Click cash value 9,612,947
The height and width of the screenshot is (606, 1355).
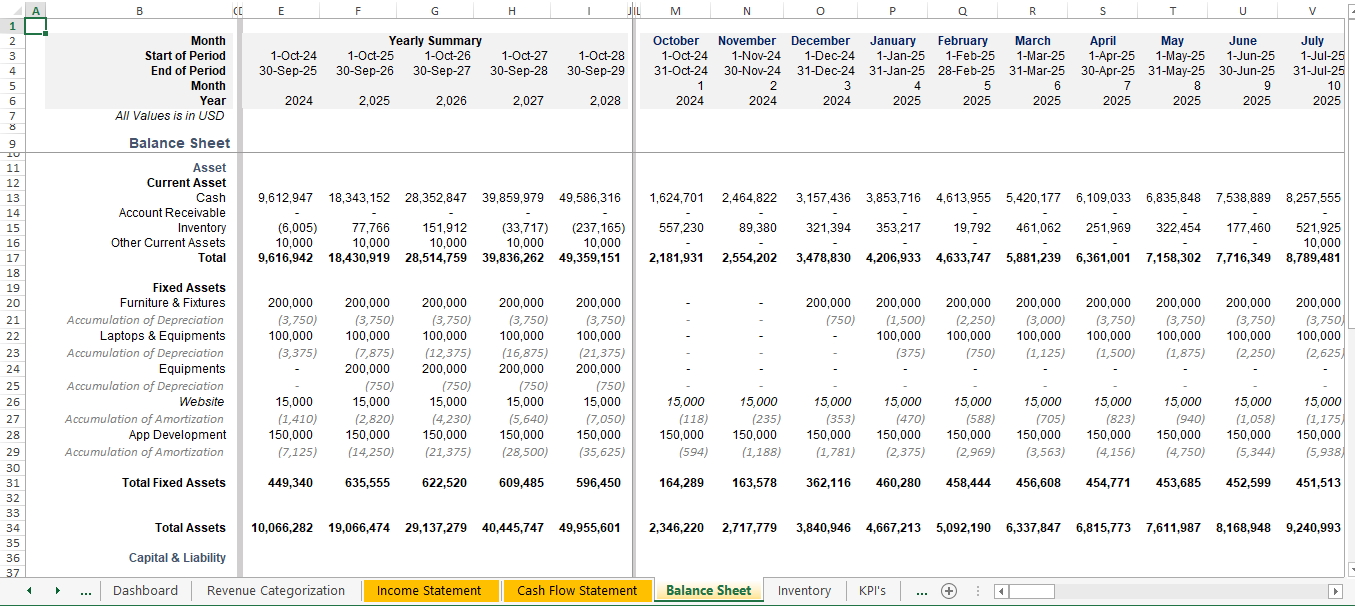coord(287,198)
